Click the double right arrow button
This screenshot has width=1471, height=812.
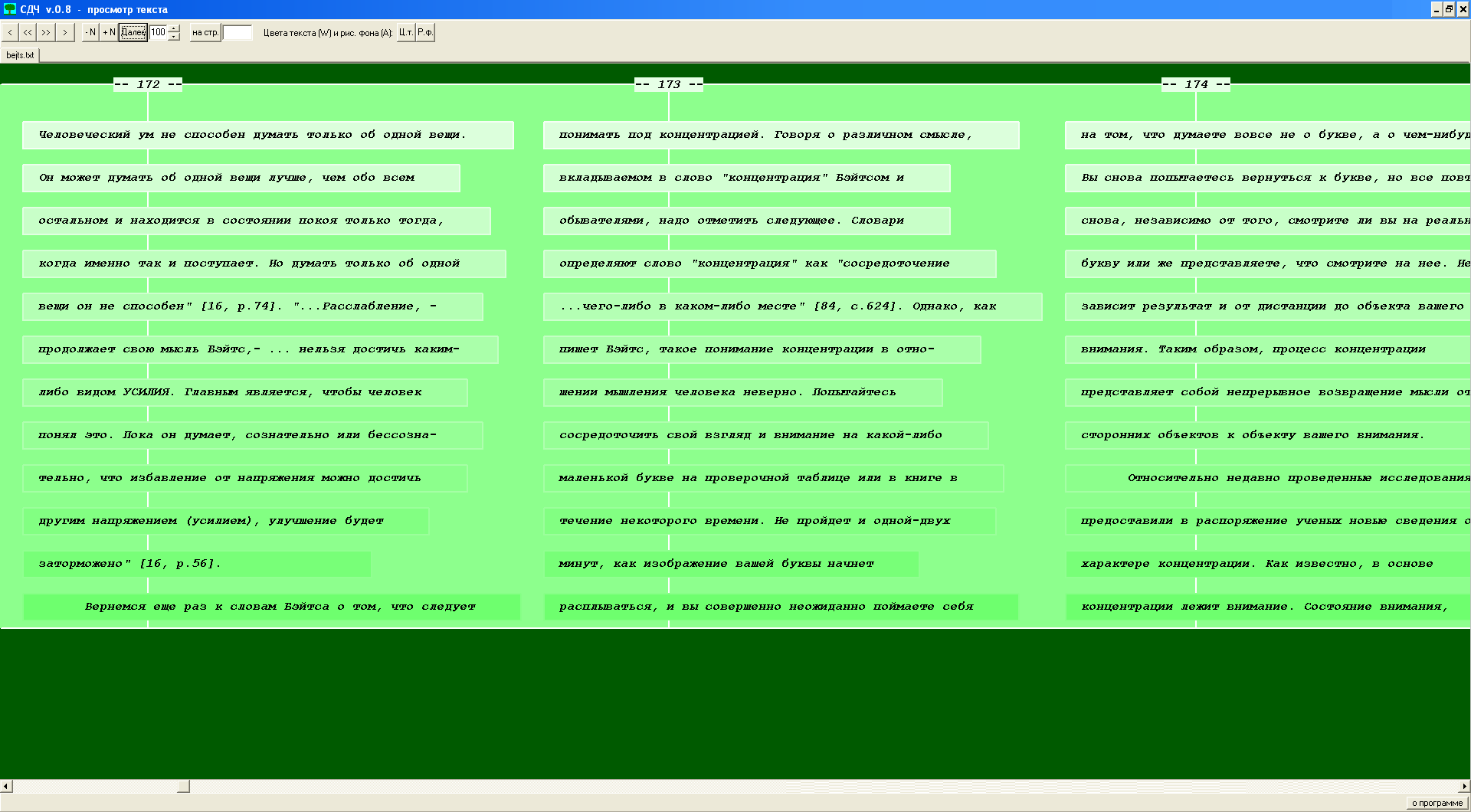click(46, 32)
